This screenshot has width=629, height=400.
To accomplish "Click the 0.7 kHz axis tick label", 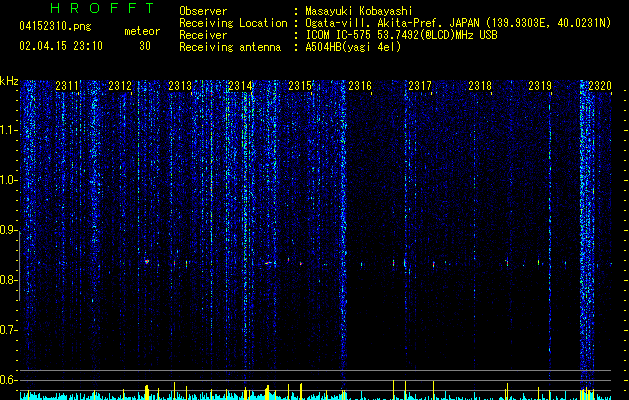I will [x=8, y=330].
